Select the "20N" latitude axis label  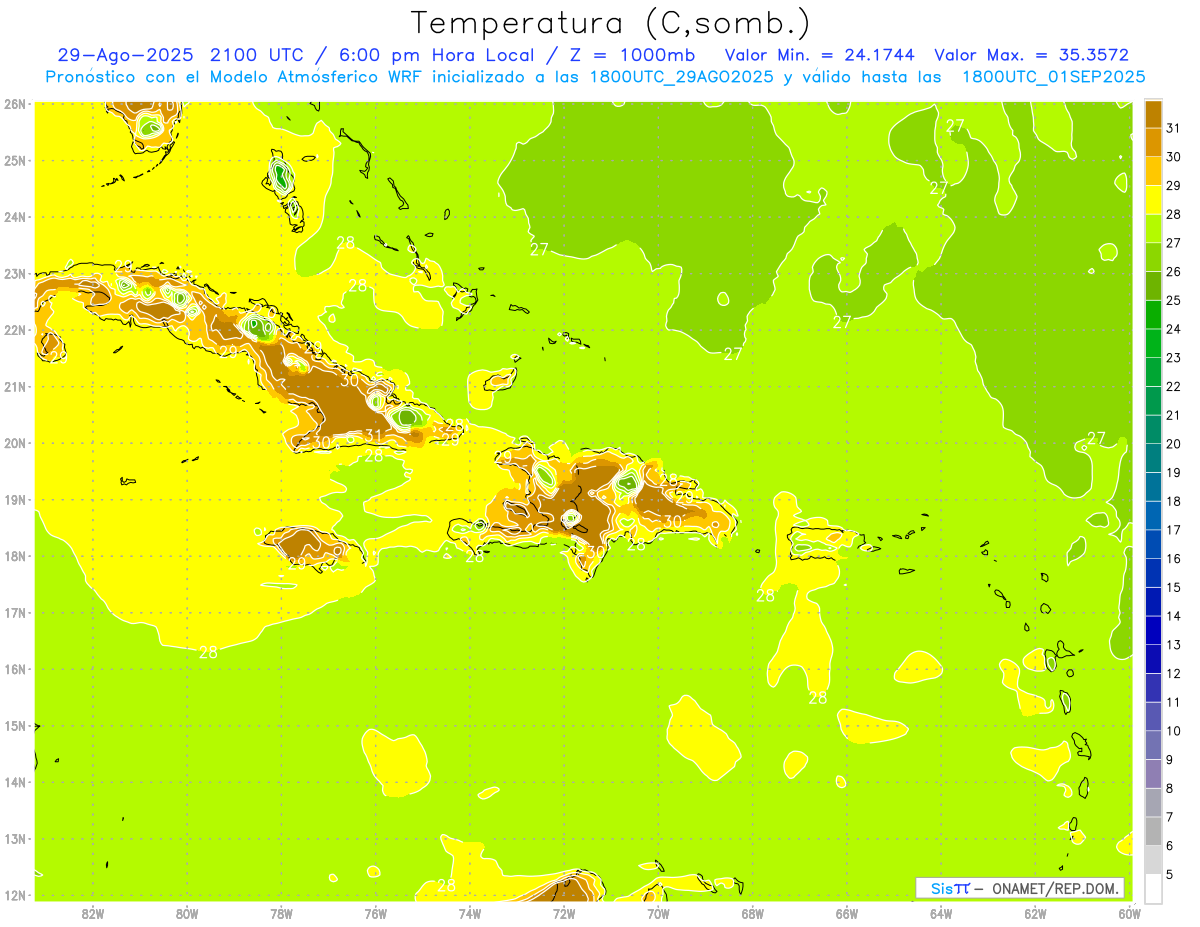point(15,443)
